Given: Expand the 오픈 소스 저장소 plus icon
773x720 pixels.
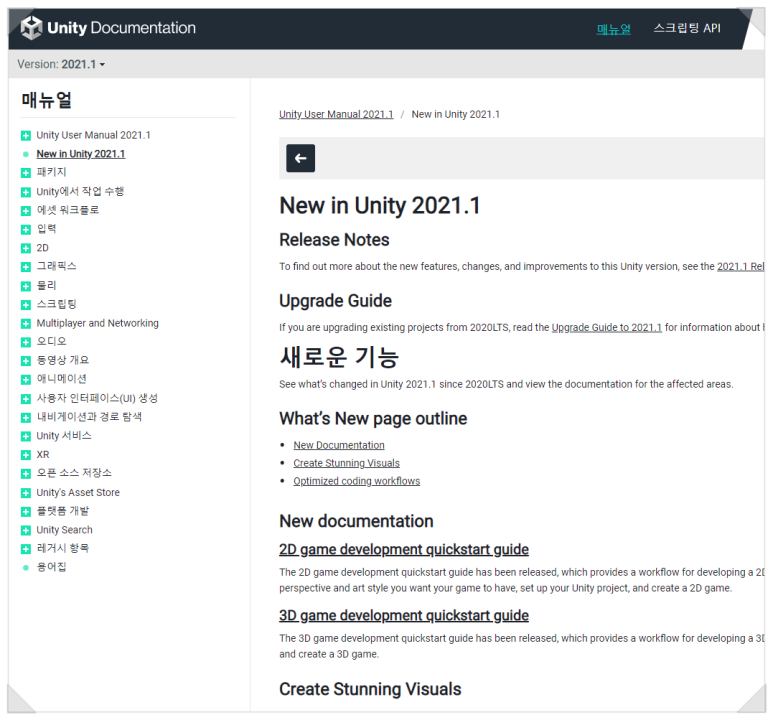Looking at the screenshot, I should [26, 473].
